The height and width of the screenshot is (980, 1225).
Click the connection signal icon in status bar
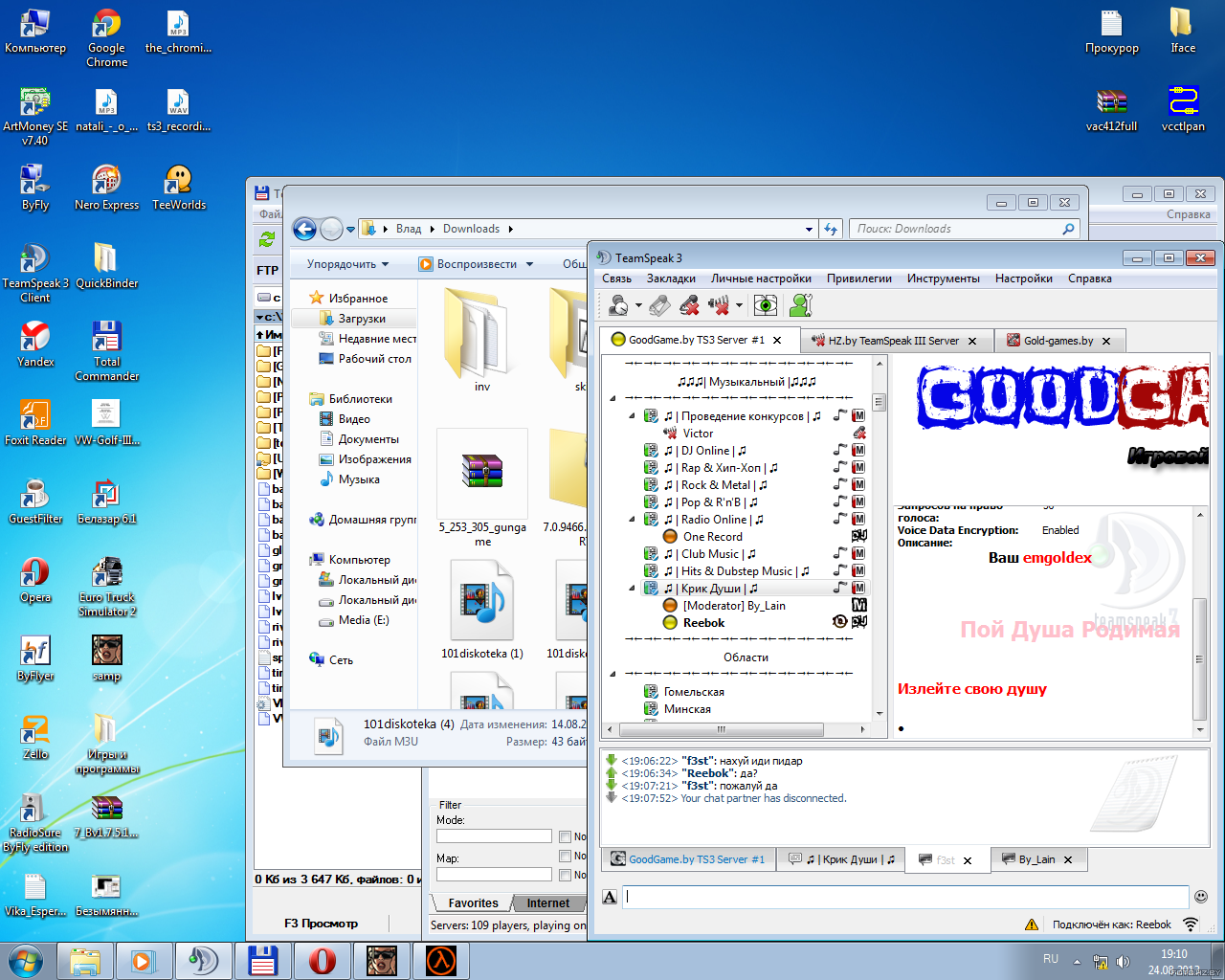pyautogui.click(x=1191, y=924)
